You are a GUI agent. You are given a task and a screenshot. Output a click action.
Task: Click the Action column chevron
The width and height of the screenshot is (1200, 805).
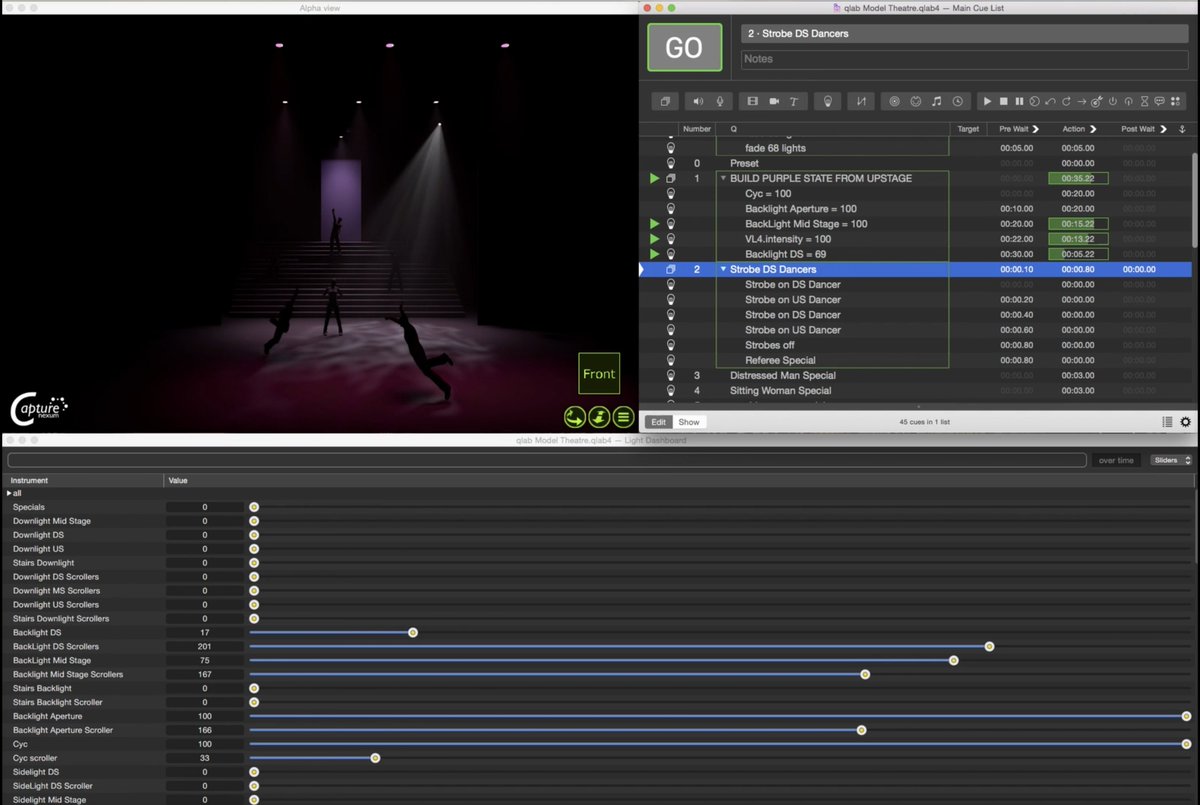[1093, 129]
